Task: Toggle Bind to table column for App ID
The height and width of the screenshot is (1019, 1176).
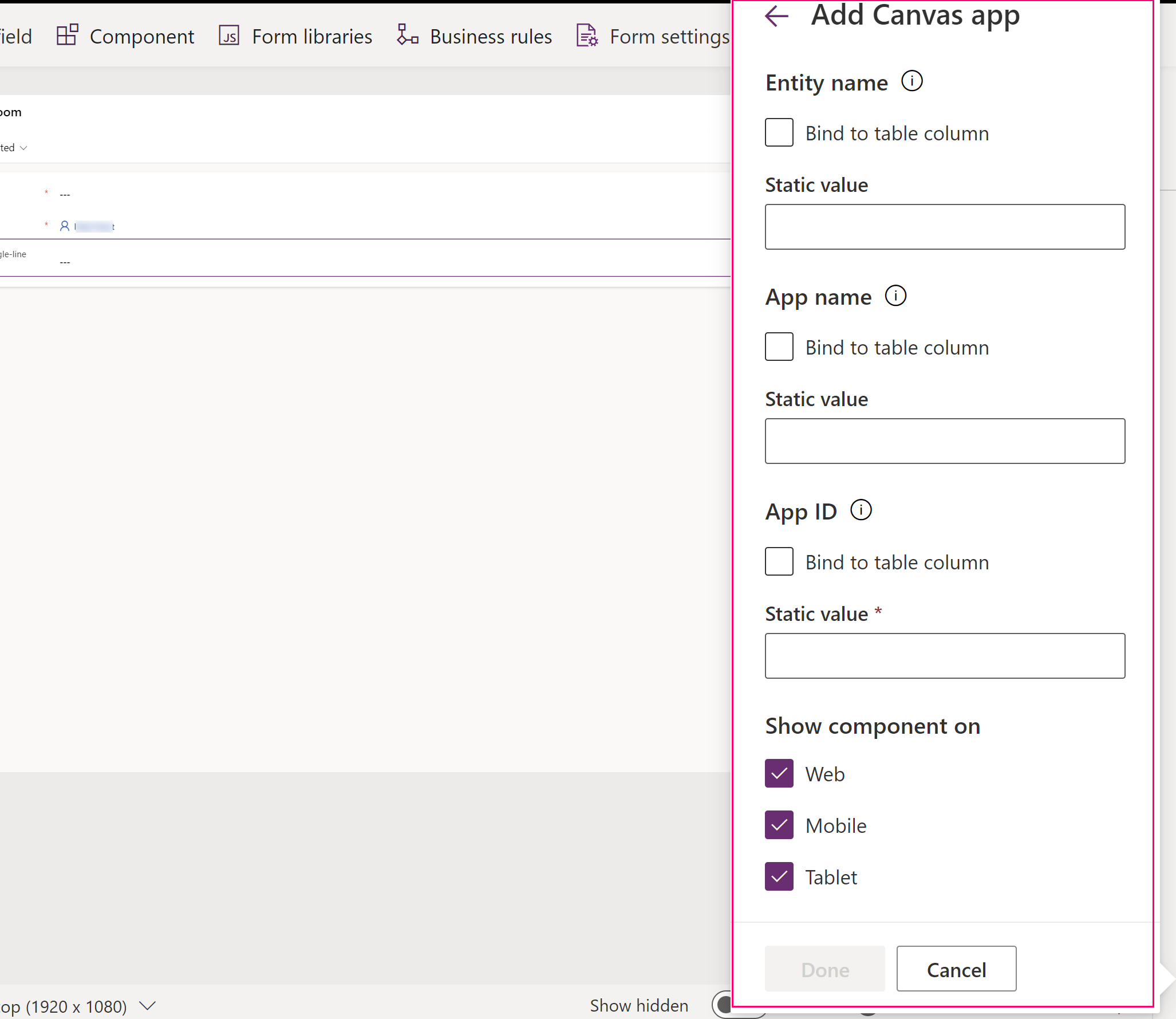Action: (x=780, y=561)
